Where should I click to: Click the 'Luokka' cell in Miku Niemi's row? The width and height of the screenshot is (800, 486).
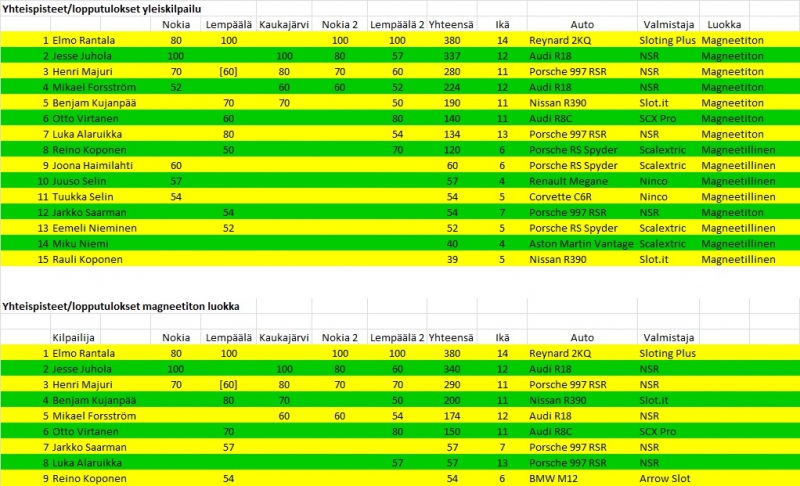738,243
